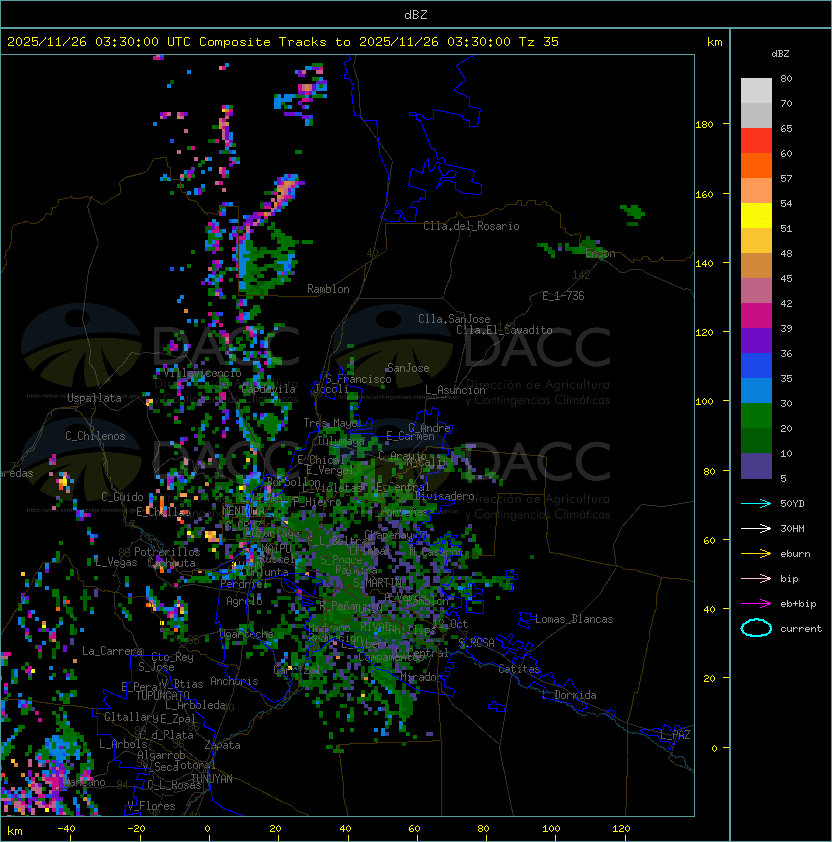Click the '50YD' legend label
832x842 pixels.
point(792,504)
